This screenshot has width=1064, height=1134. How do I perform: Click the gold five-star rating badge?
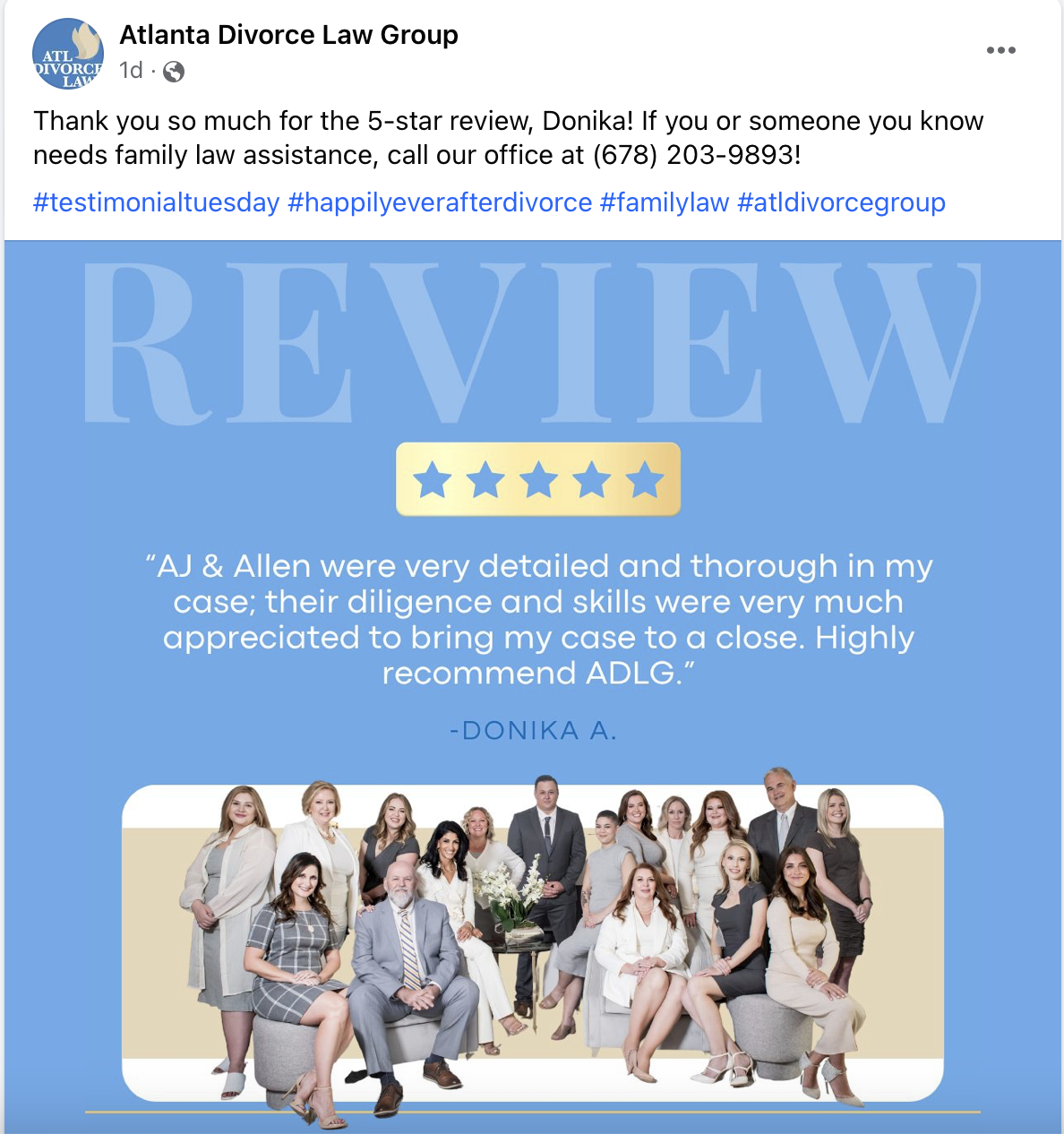[538, 479]
